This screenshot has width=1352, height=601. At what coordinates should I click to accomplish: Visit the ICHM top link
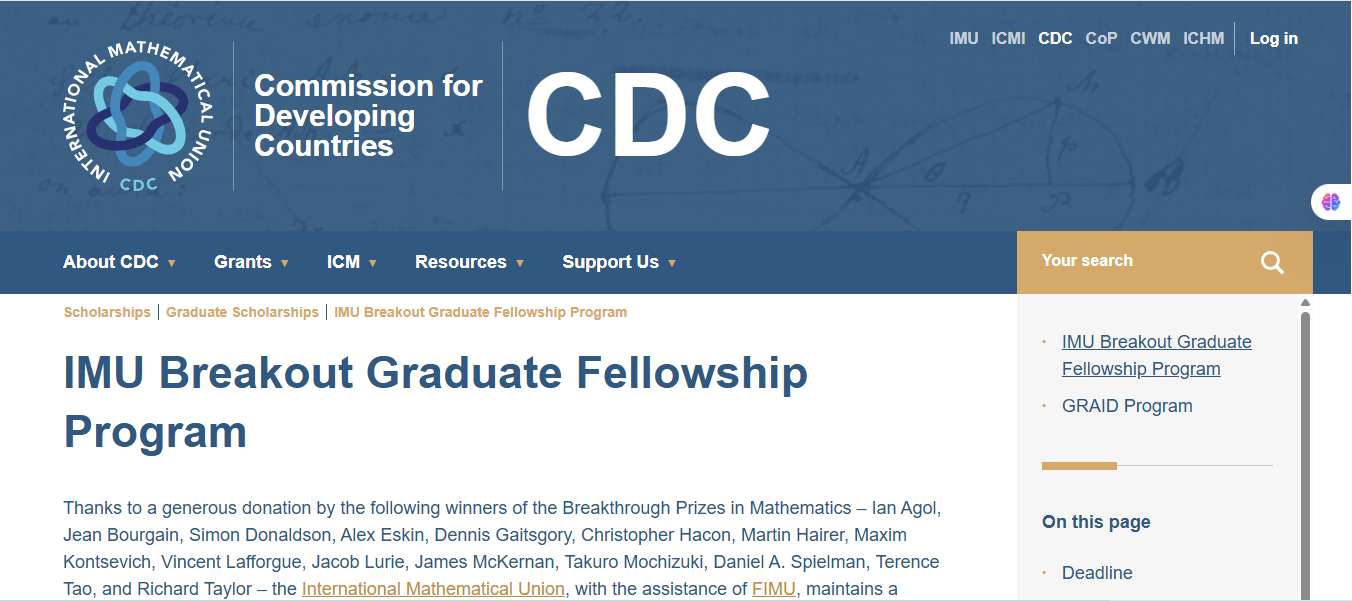[1203, 39]
